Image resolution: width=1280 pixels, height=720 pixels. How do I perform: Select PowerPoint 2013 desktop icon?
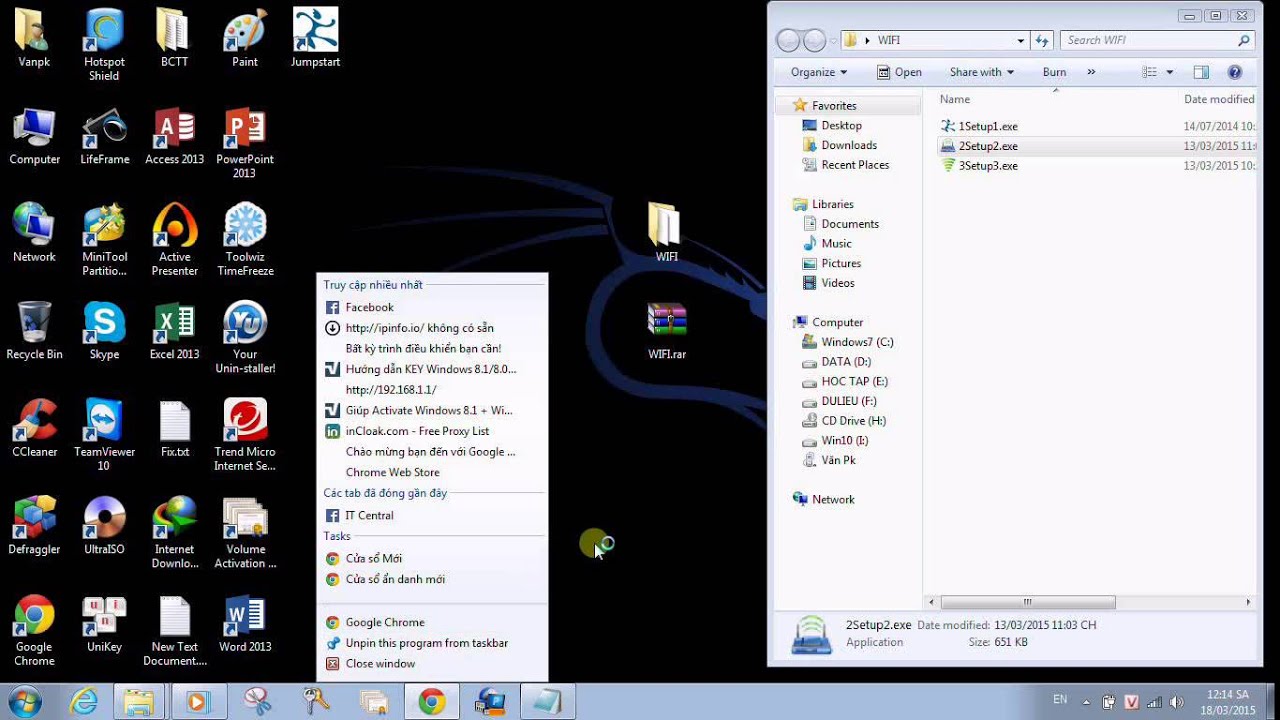pyautogui.click(x=245, y=143)
